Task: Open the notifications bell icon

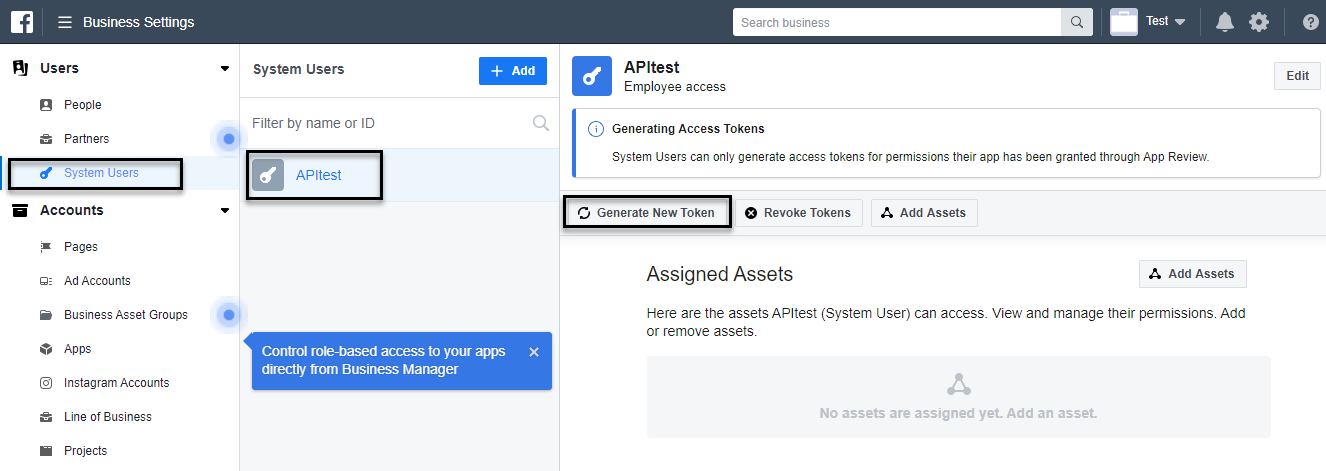Action: [x=1225, y=22]
